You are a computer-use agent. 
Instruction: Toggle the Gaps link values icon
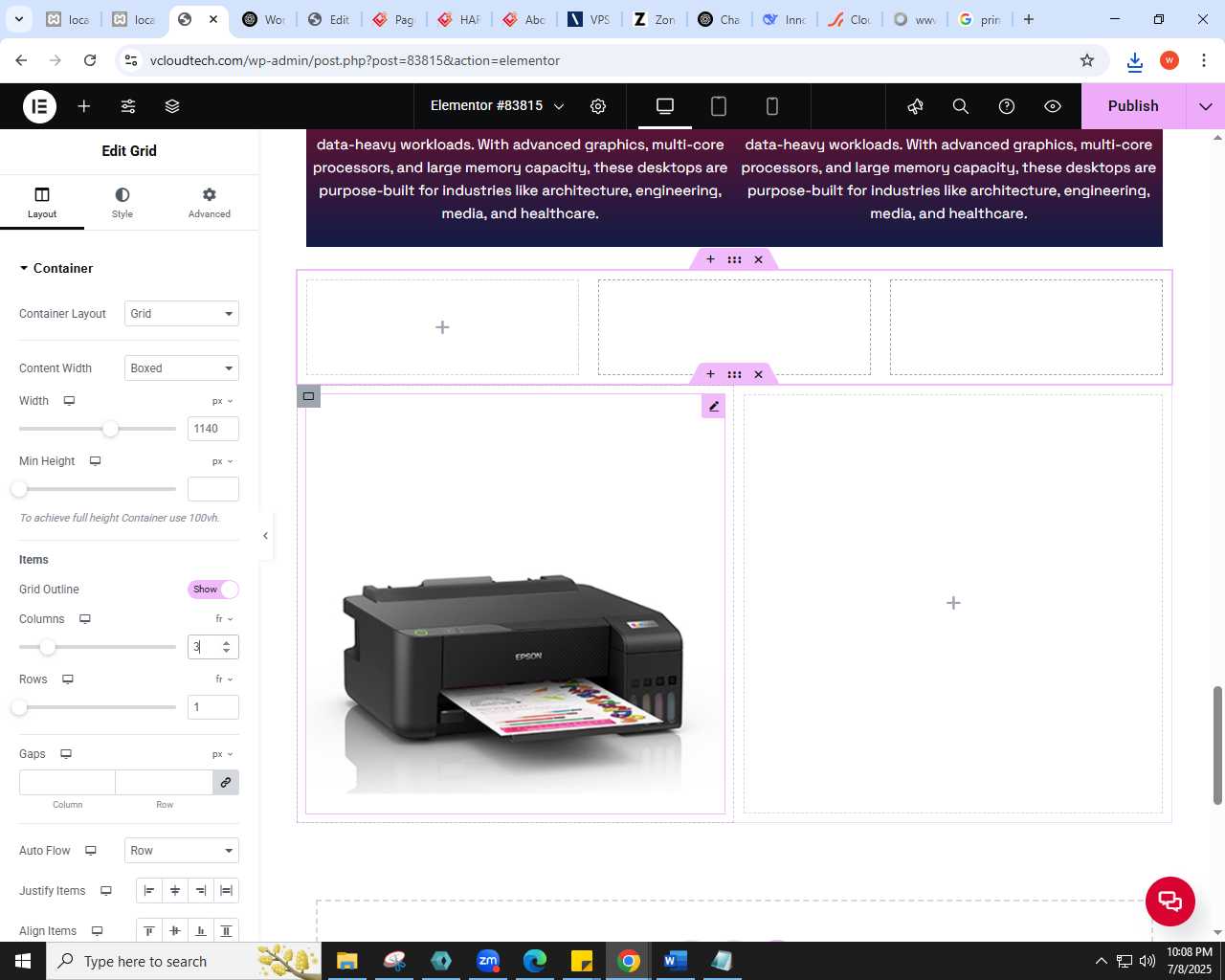tap(226, 782)
